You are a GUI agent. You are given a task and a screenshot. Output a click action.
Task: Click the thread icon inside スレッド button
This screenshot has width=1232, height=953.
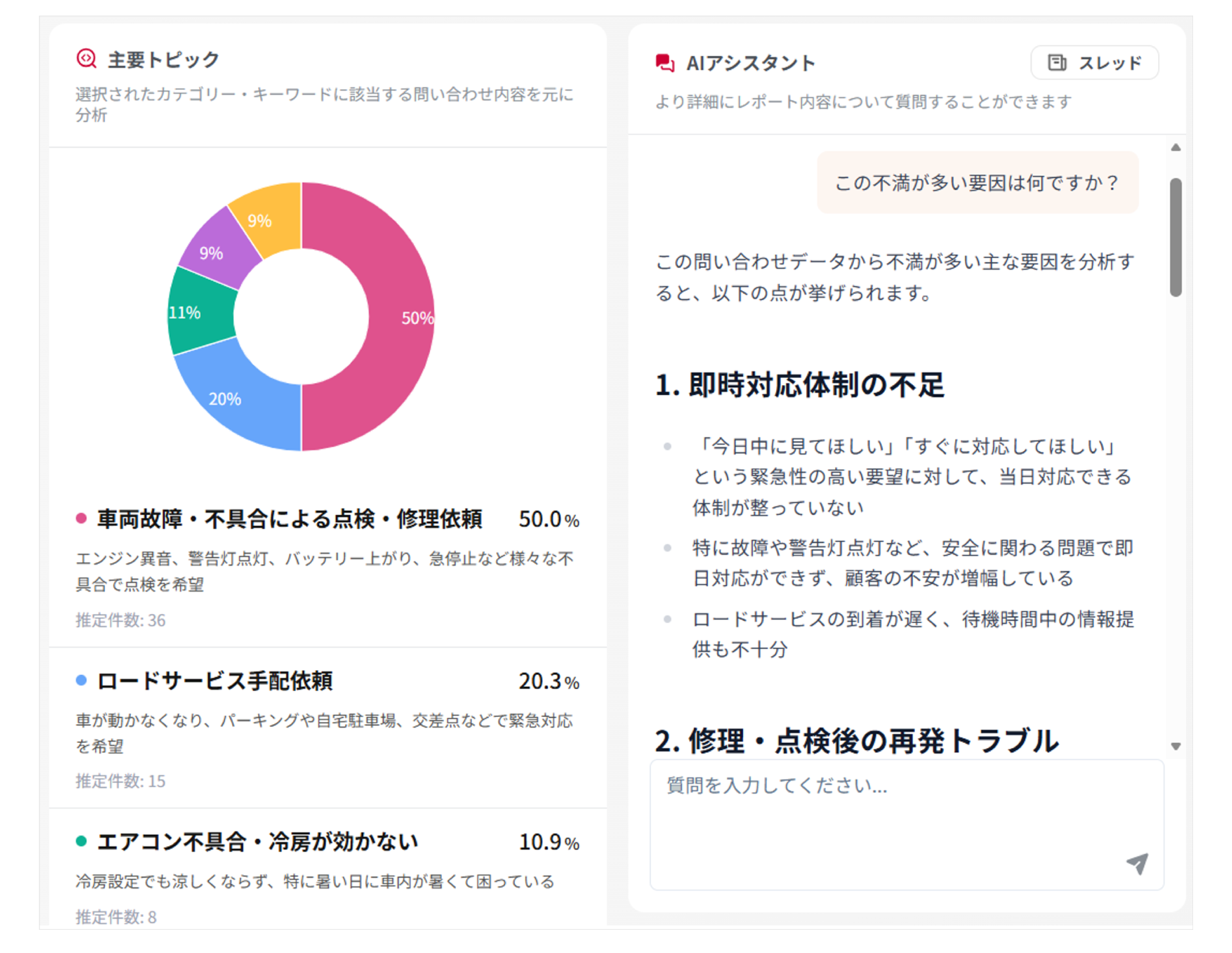(x=1057, y=62)
